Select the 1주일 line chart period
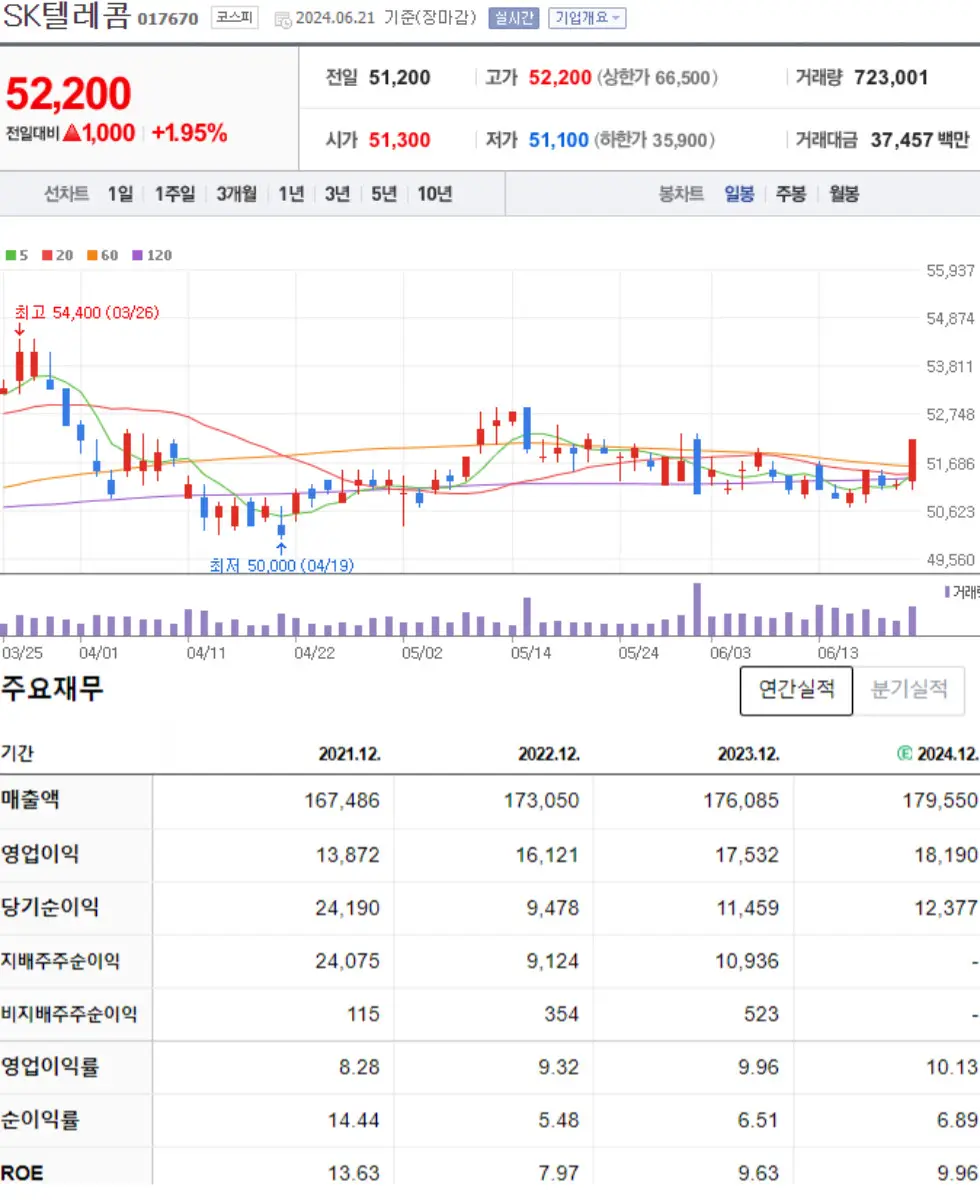 (175, 194)
